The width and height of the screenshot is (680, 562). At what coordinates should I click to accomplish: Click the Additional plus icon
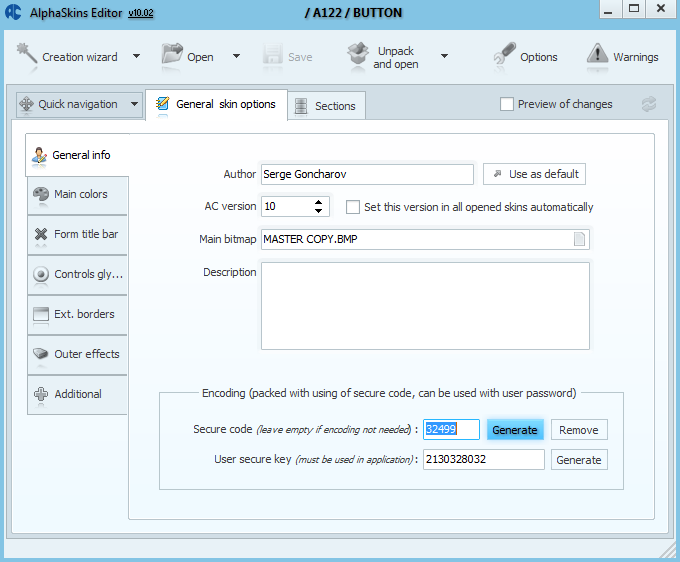click(x=41, y=394)
